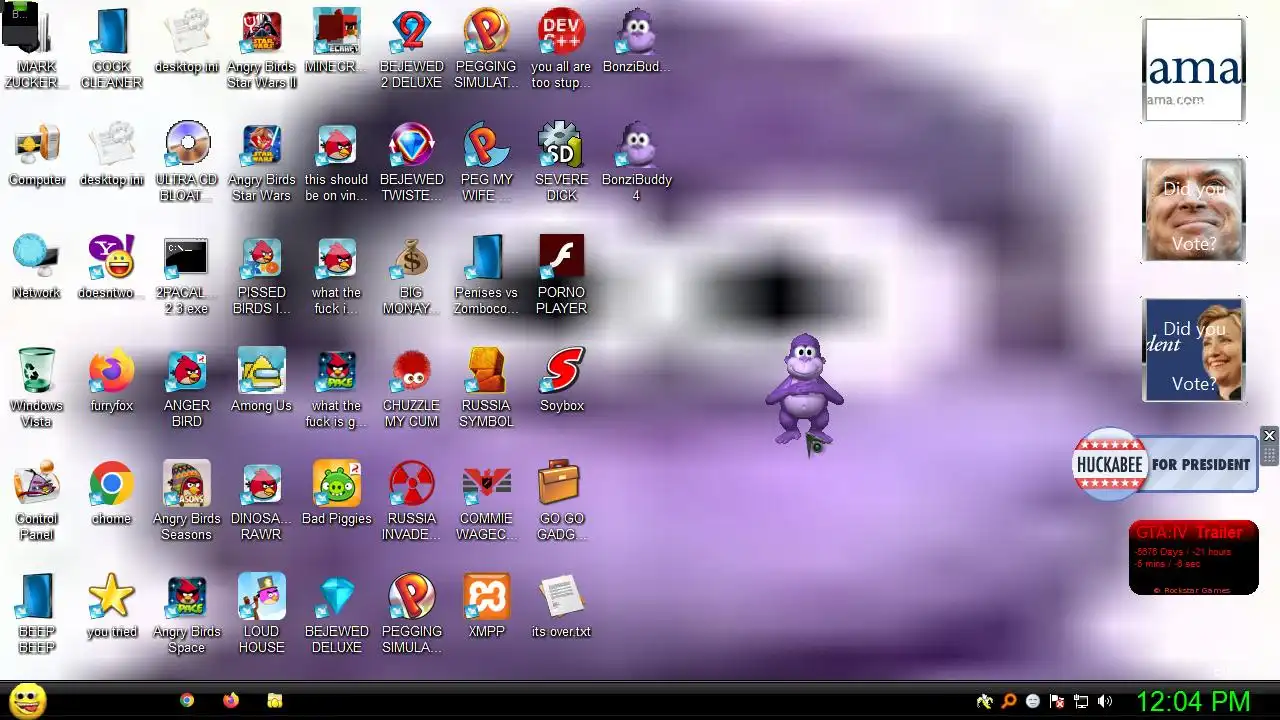The height and width of the screenshot is (720, 1280).
Task: Close the Huckabee gadget with X
Action: pos(1269,435)
